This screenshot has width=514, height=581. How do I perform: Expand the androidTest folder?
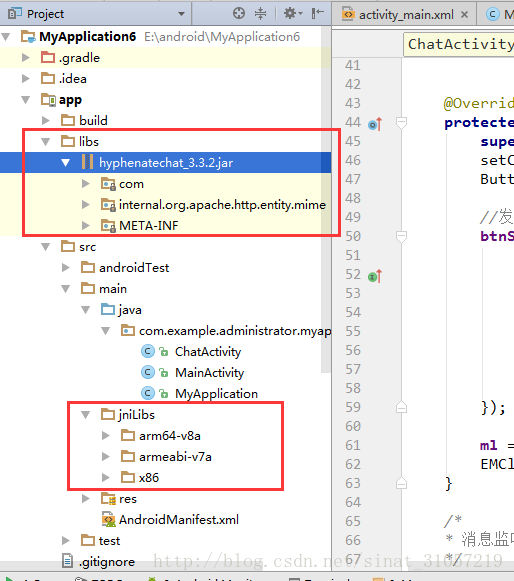[x=66, y=268]
